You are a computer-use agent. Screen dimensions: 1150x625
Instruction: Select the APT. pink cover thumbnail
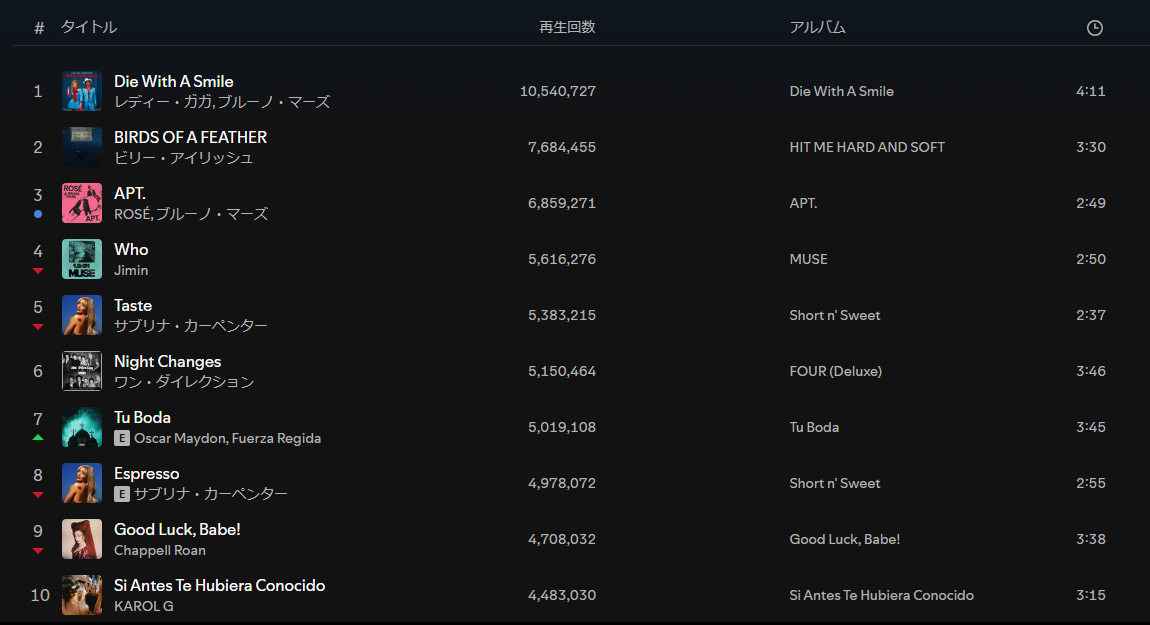point(82,203)
